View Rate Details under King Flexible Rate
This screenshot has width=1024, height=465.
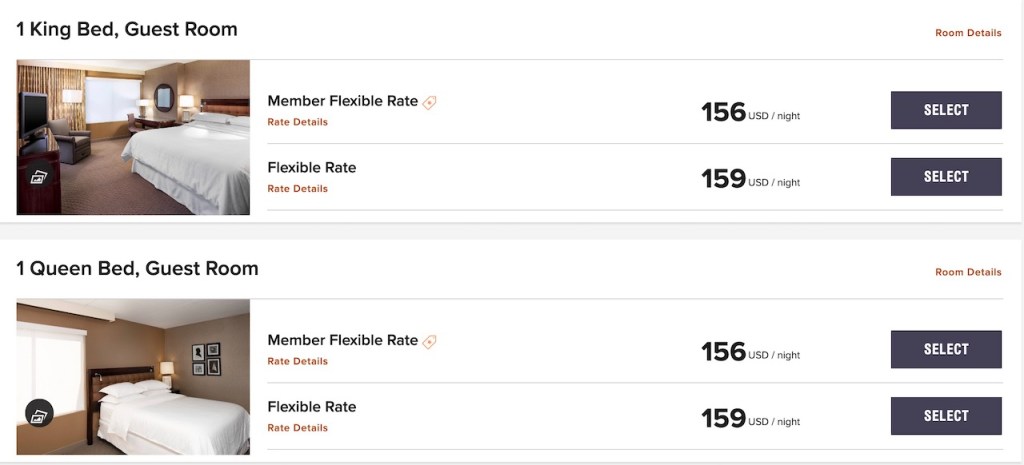coord(297,189)
